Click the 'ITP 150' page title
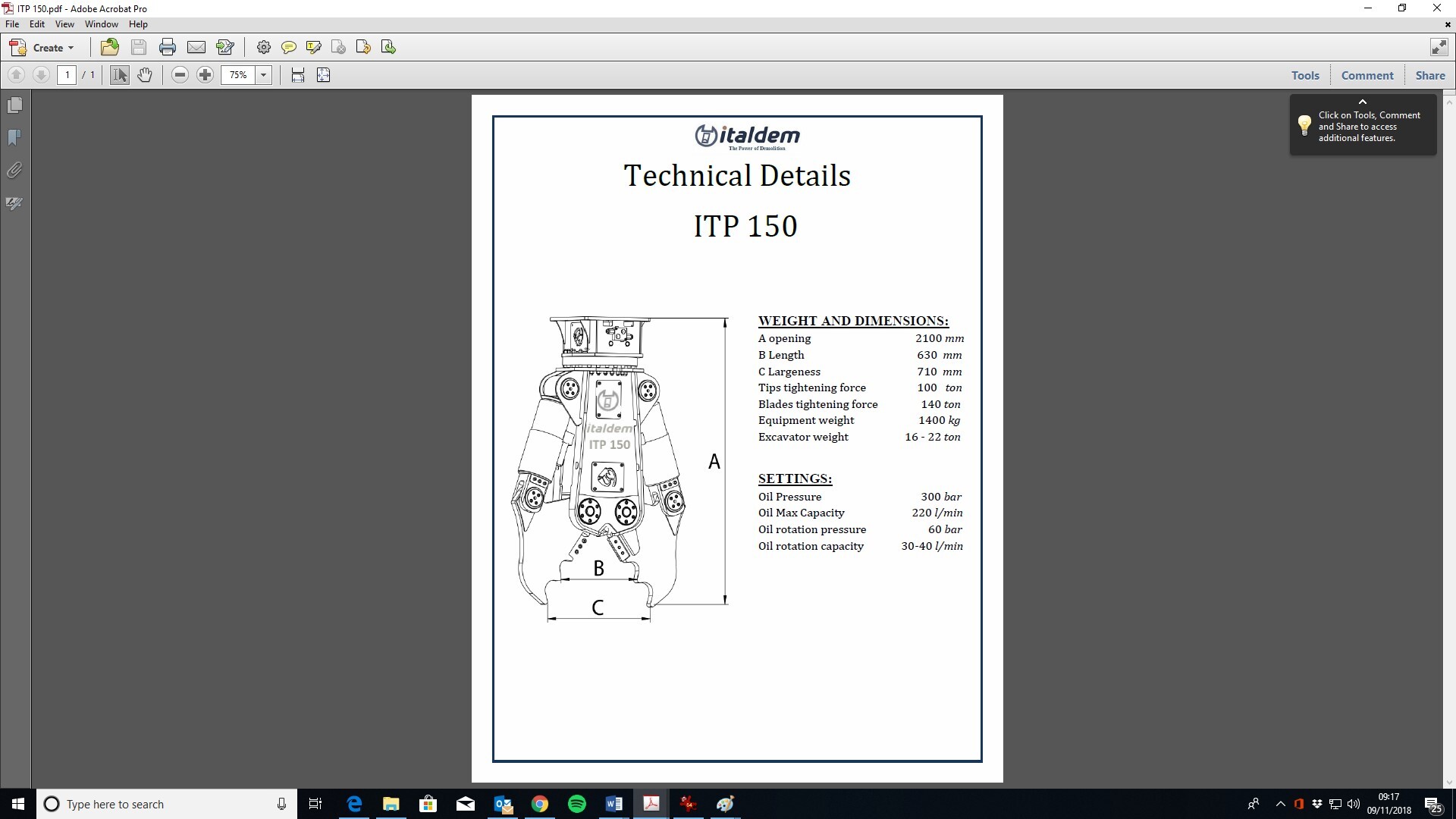 click(745, 226)
